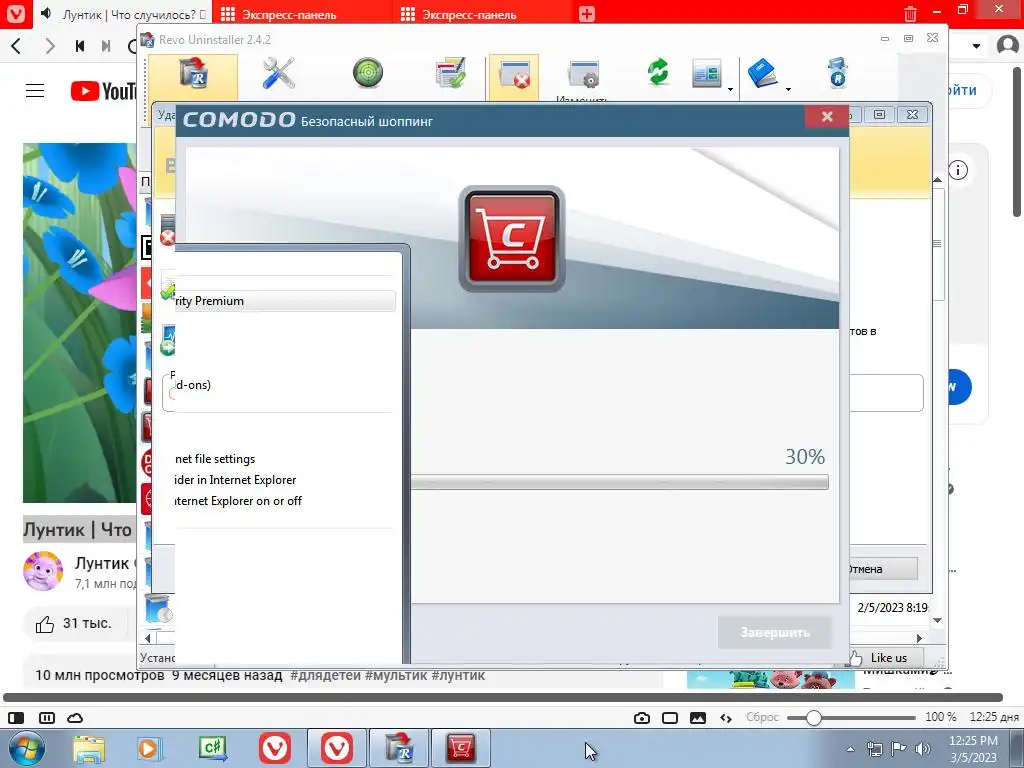1024x768 pixels.
Task: Open the volume speaker tray icon
Action: (922, 749)
